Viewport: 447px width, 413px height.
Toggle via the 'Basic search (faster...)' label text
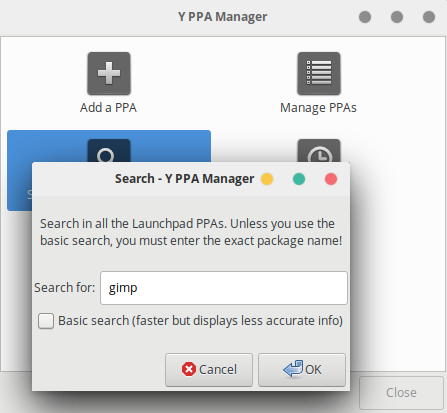(200, 321)
